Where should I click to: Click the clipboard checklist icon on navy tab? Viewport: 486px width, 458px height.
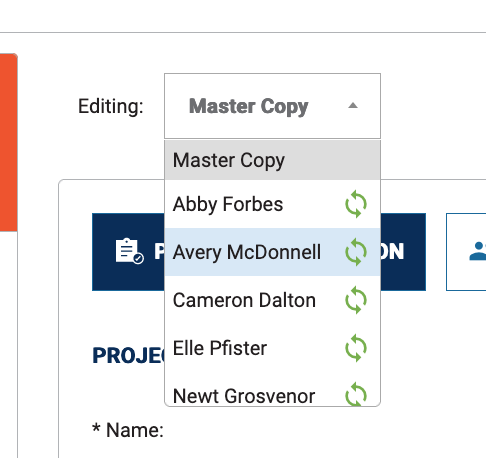click(129, 251)
